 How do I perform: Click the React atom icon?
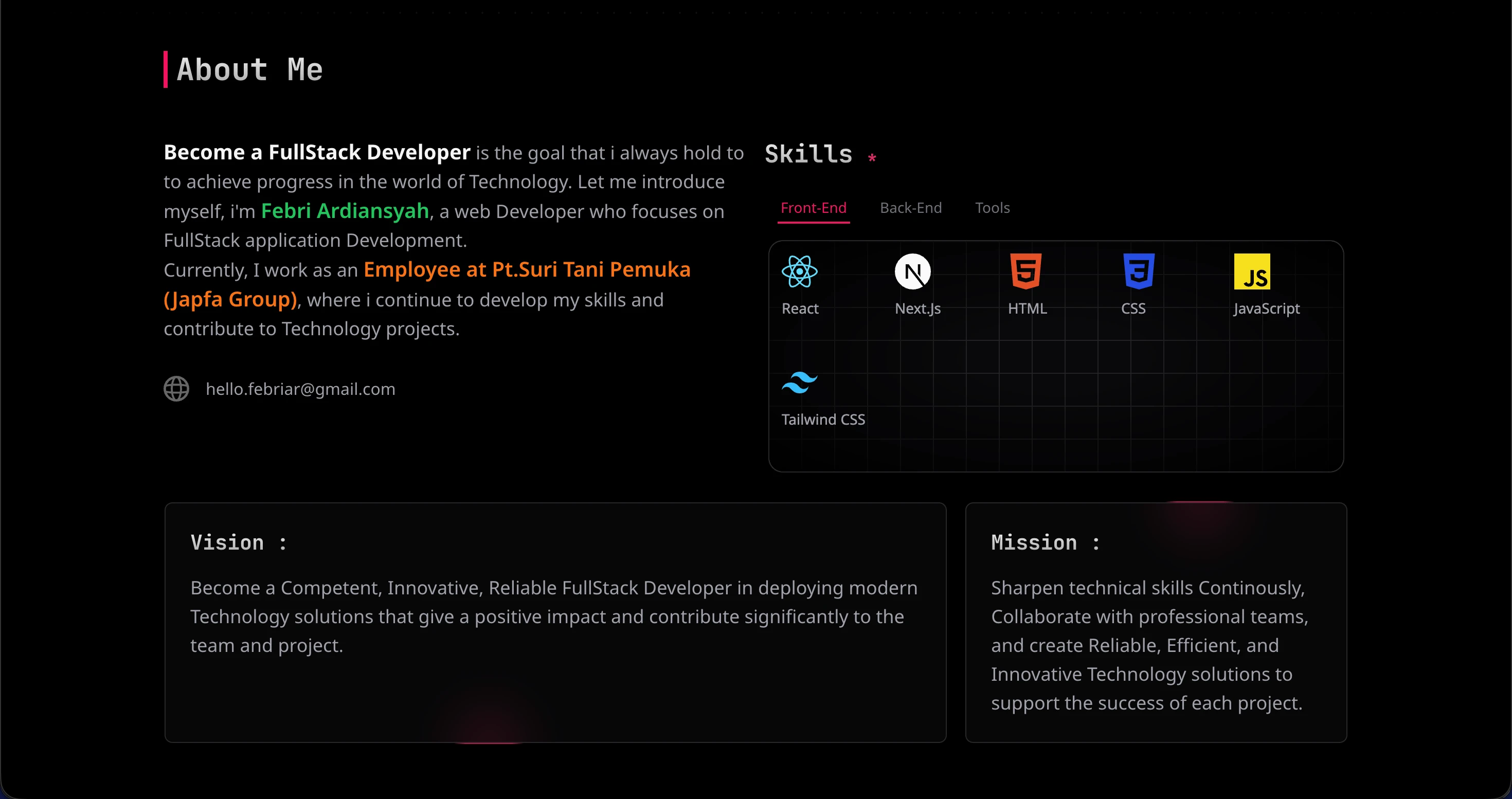tap(799, 271)
